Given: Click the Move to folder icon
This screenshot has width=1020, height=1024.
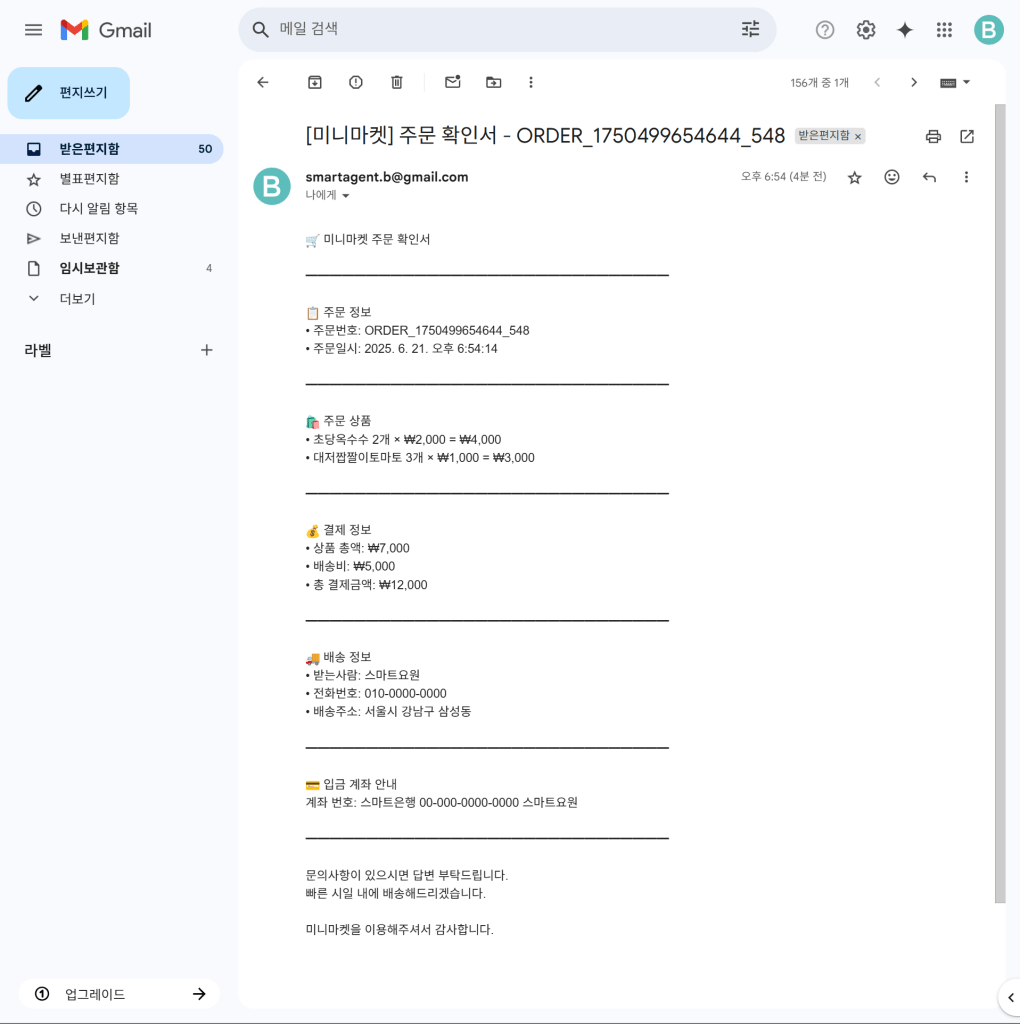Looking at the screenshot, I should tap(494, 82).
